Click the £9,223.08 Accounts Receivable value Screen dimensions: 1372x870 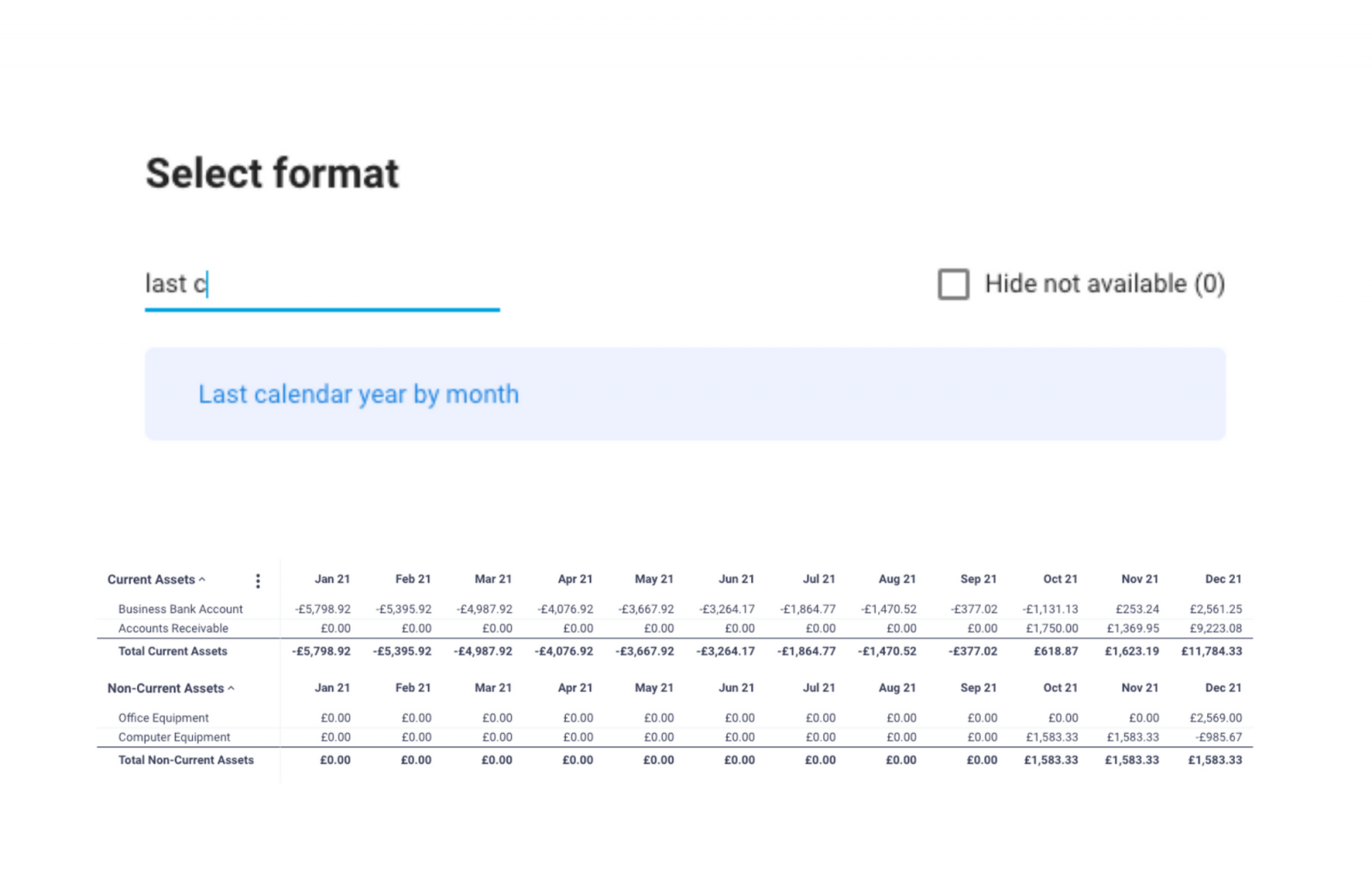tap(1215, 628)
